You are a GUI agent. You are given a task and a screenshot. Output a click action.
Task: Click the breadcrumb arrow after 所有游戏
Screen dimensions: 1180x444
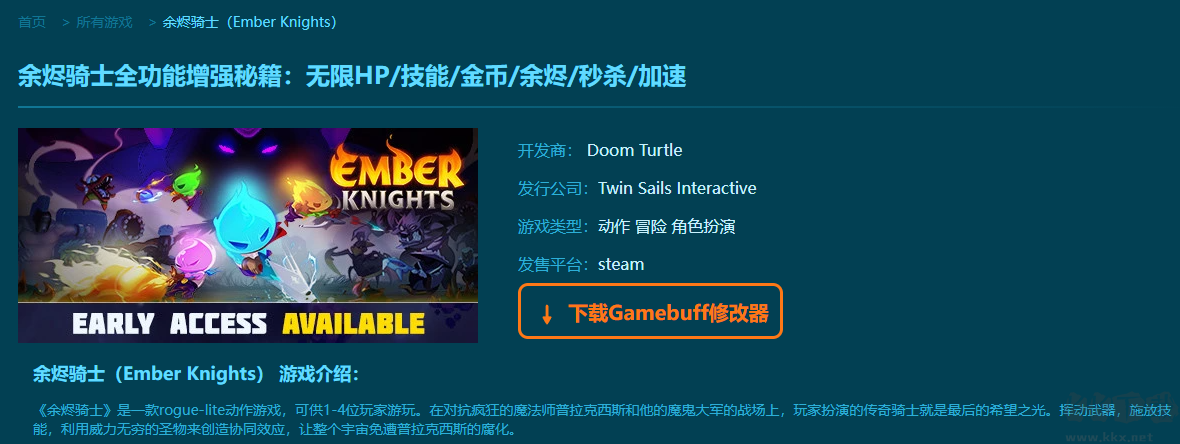(x=153, y=23)
